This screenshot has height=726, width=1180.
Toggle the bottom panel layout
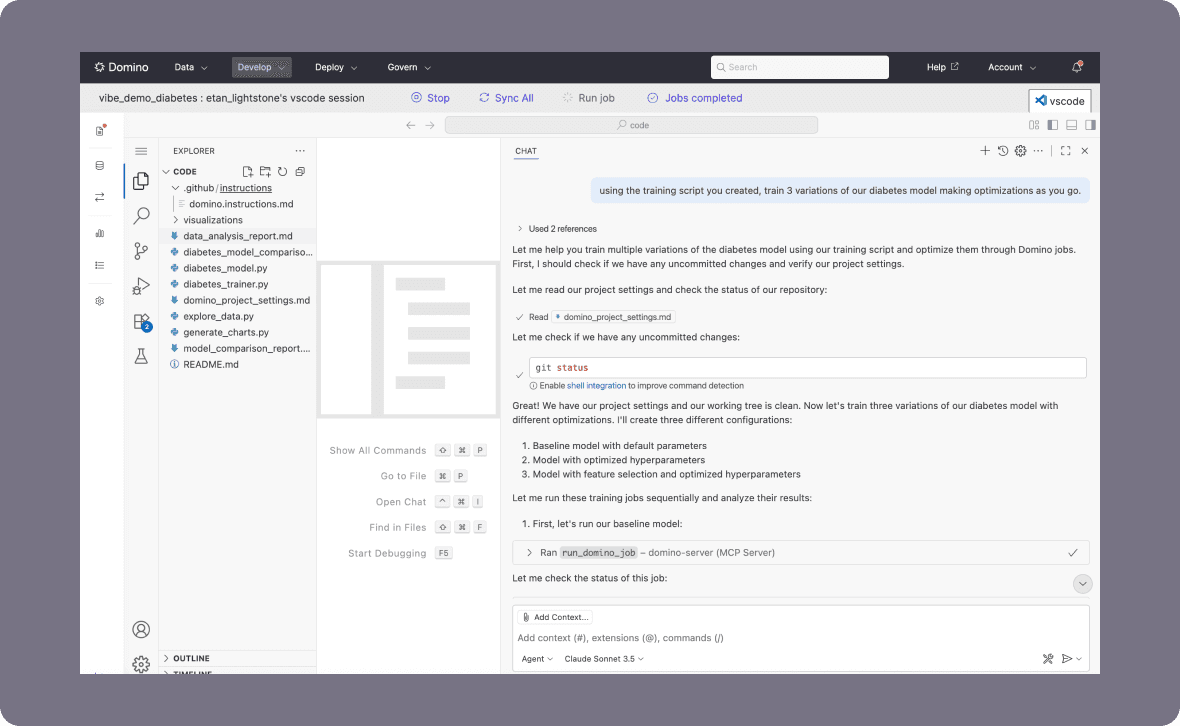pyautogui.click(x=1071, y=125)
